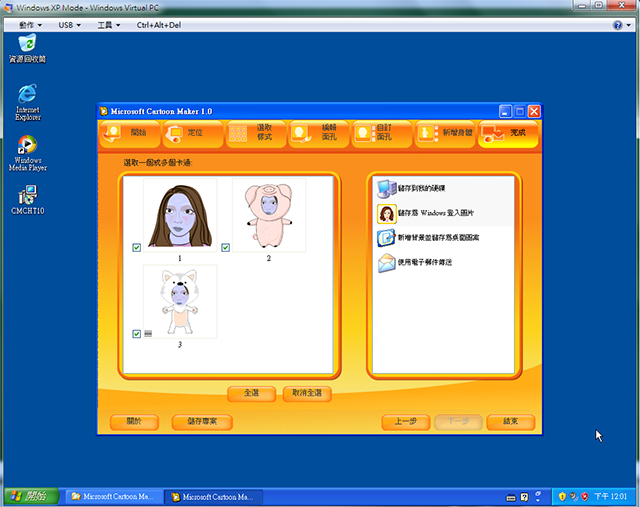The image size is (640, 507).
Task: Launch Internet Explorer from the desktop
Action: (x=27, y=102)
